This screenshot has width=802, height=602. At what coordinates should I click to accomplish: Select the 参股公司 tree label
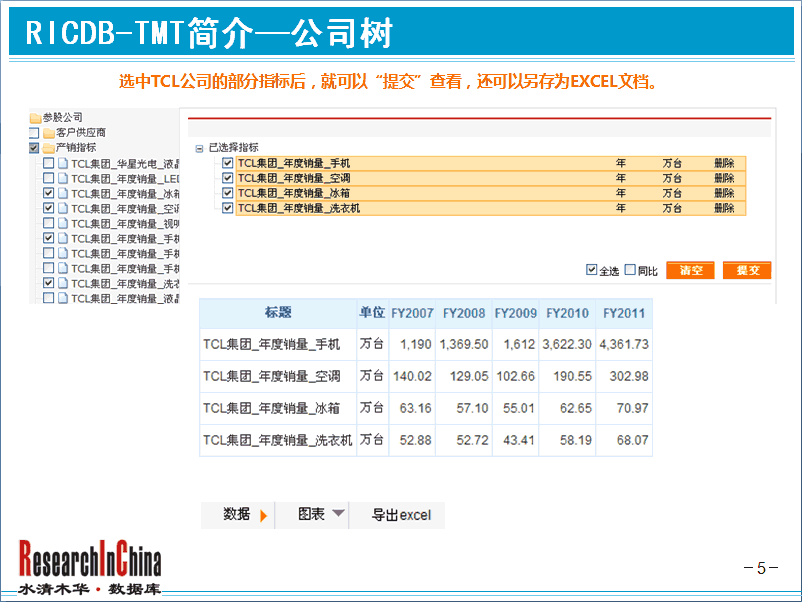coord(62,118)
